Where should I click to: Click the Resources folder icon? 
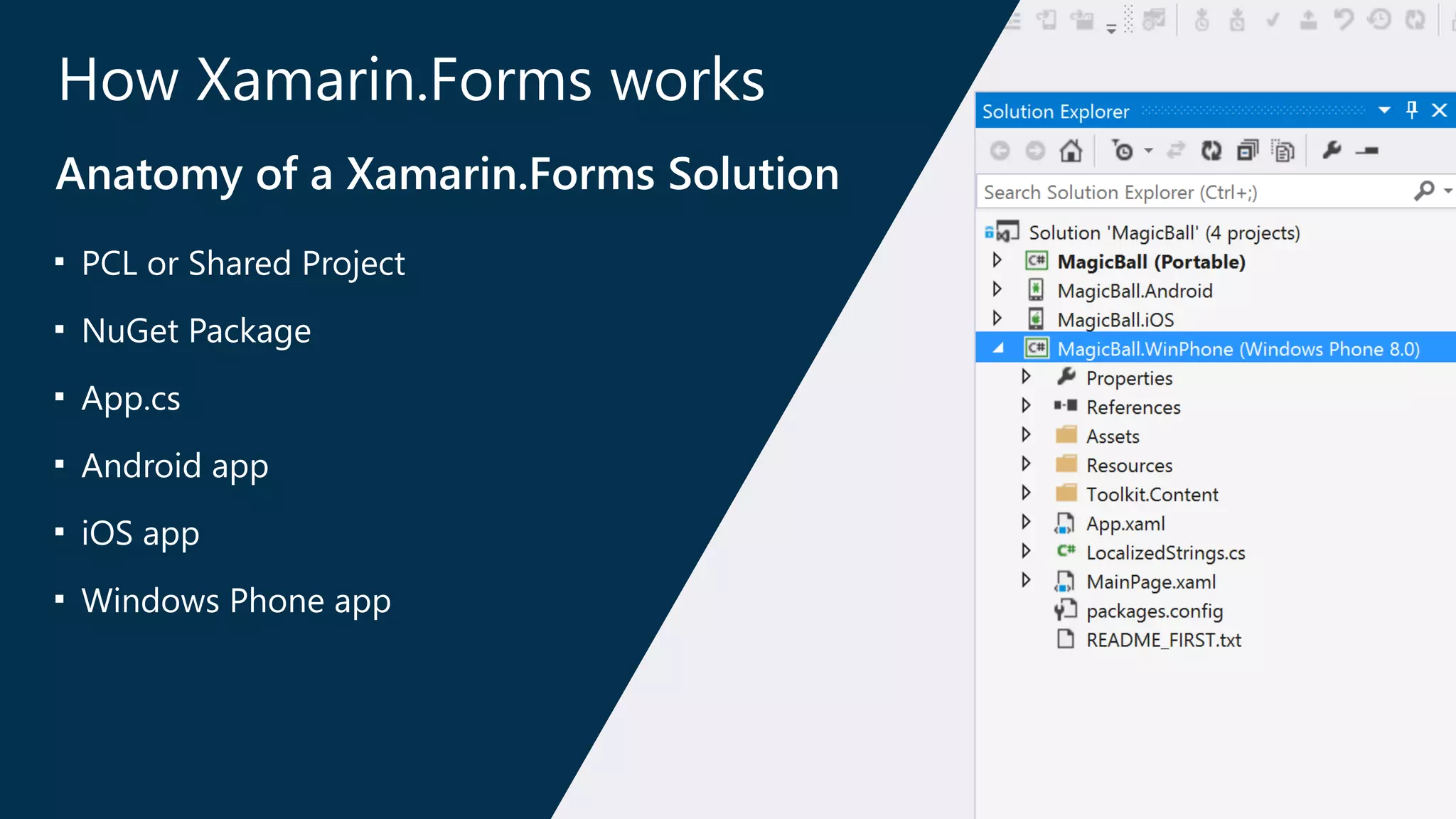tap(1066, 464)
